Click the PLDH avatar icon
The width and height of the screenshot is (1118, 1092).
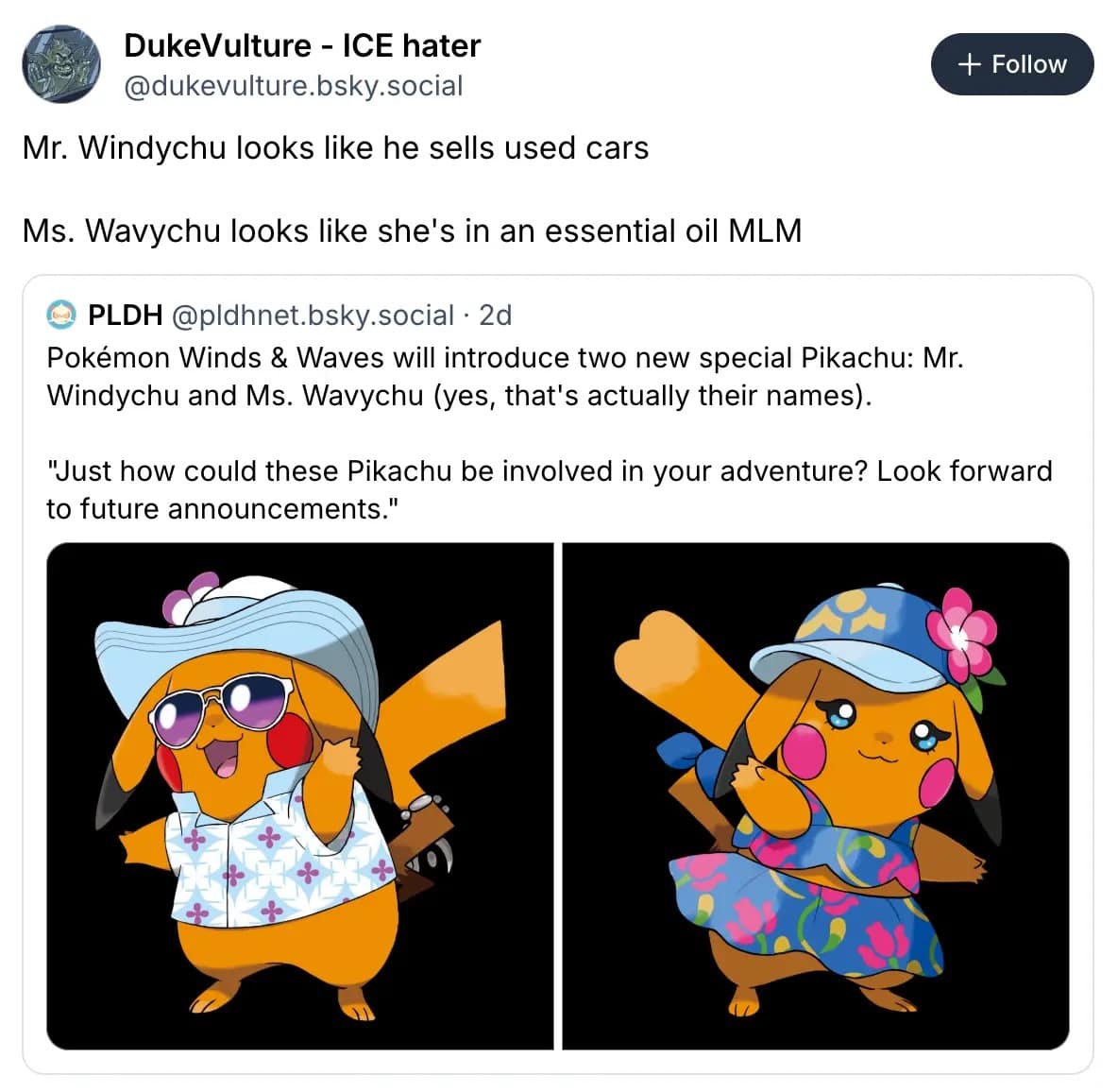(x=61, y=315)
